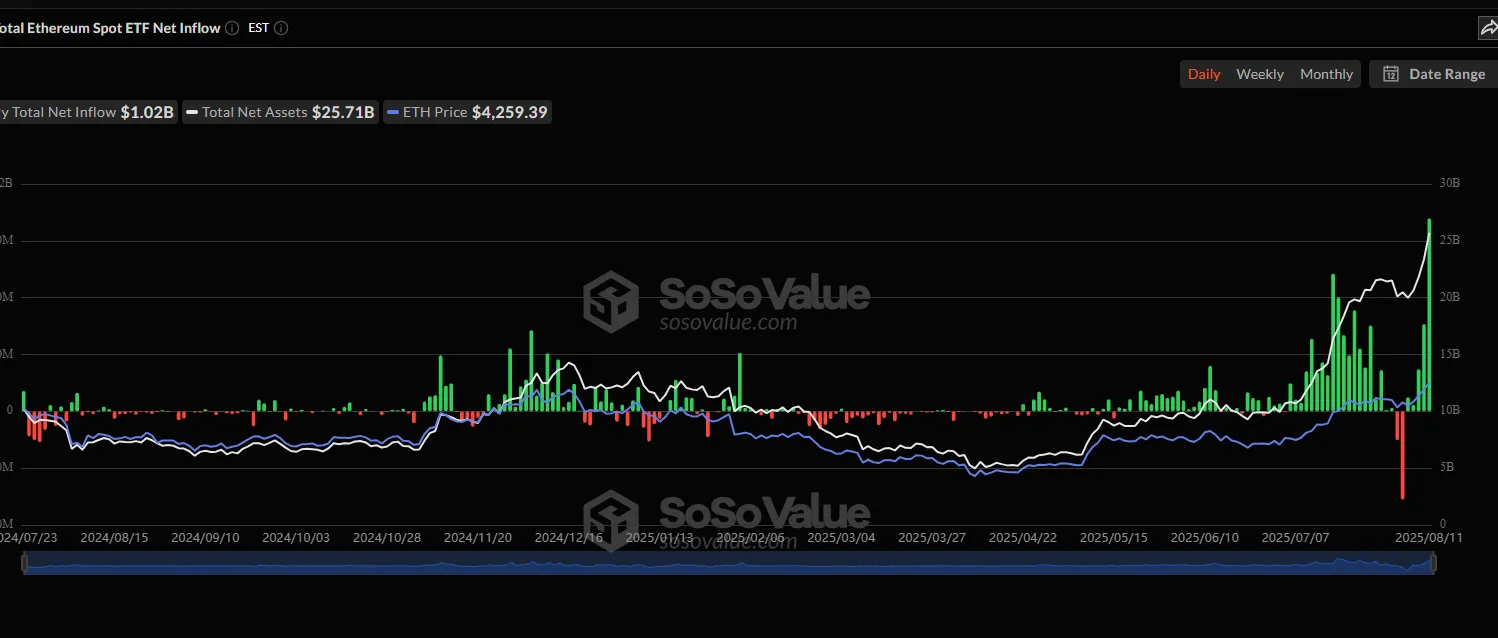This screenshot has height=638, width=1498.
Task: Toggle the Total Net Assets legend series
Action: 281,112
